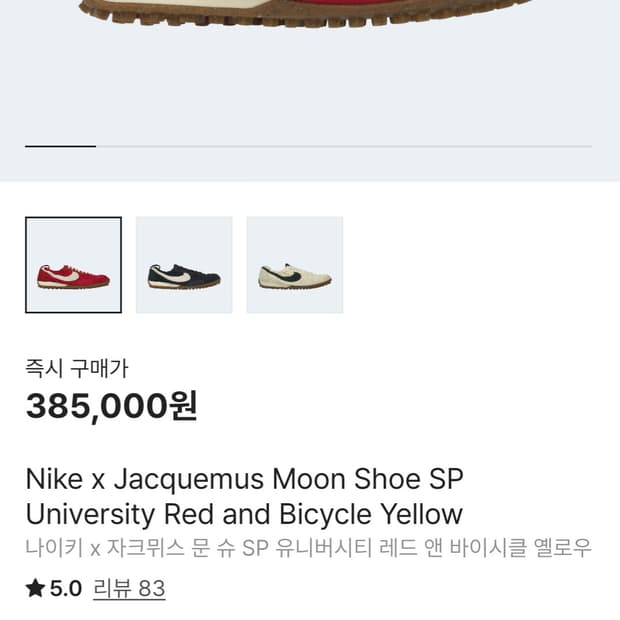The image size is (620, 620).
Task: Select the red Moon Shoe thumbnail
Action: point(73,265)
